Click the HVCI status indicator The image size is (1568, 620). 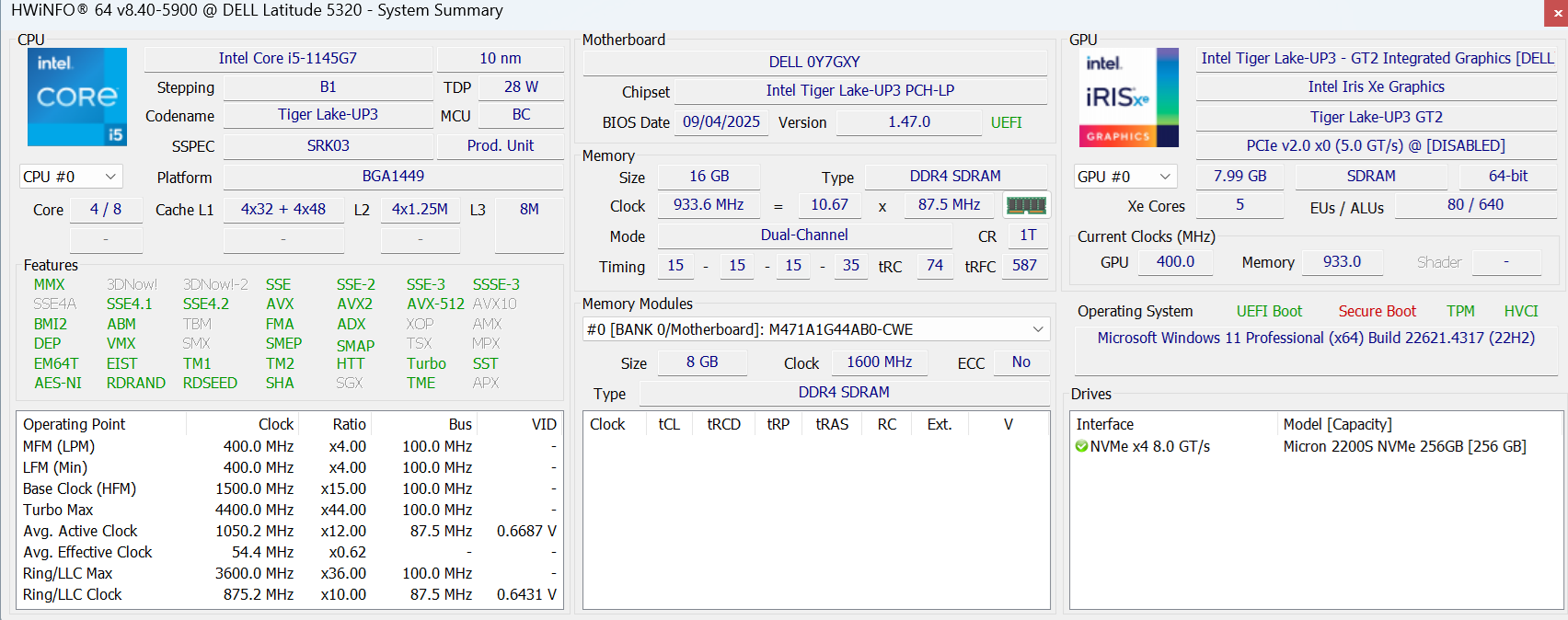click(x=1520, y=311)
